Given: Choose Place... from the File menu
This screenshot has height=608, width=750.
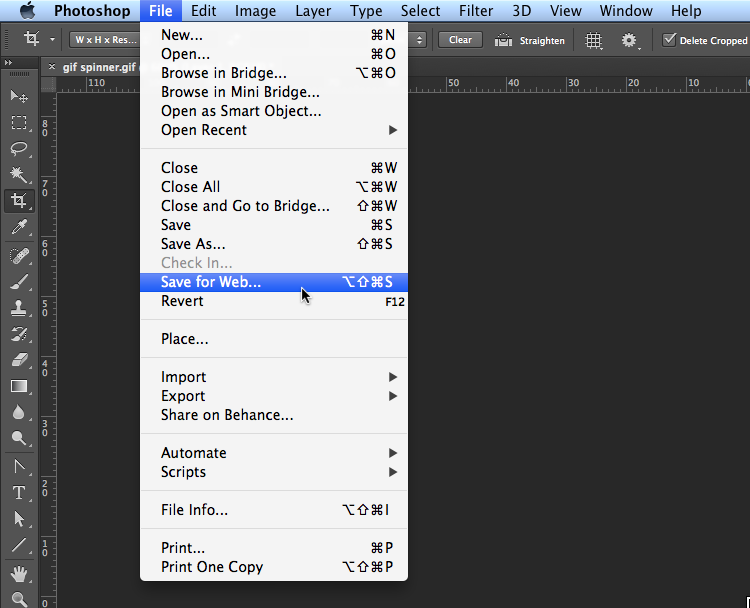Looking at the screenshot, I should [274, 339].
